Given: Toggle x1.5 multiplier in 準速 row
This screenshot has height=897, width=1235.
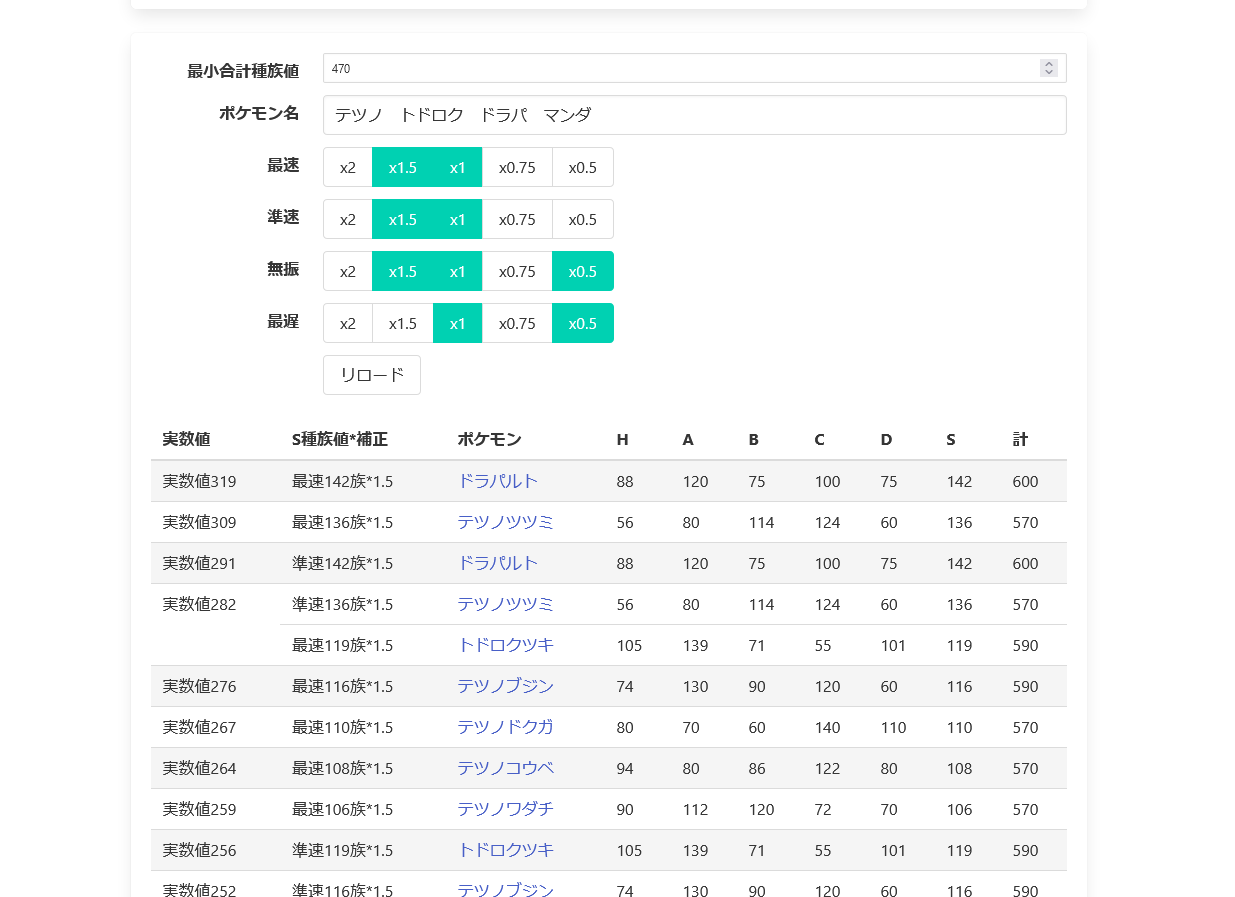Looking at the screenshot, I should pos(403,219).
